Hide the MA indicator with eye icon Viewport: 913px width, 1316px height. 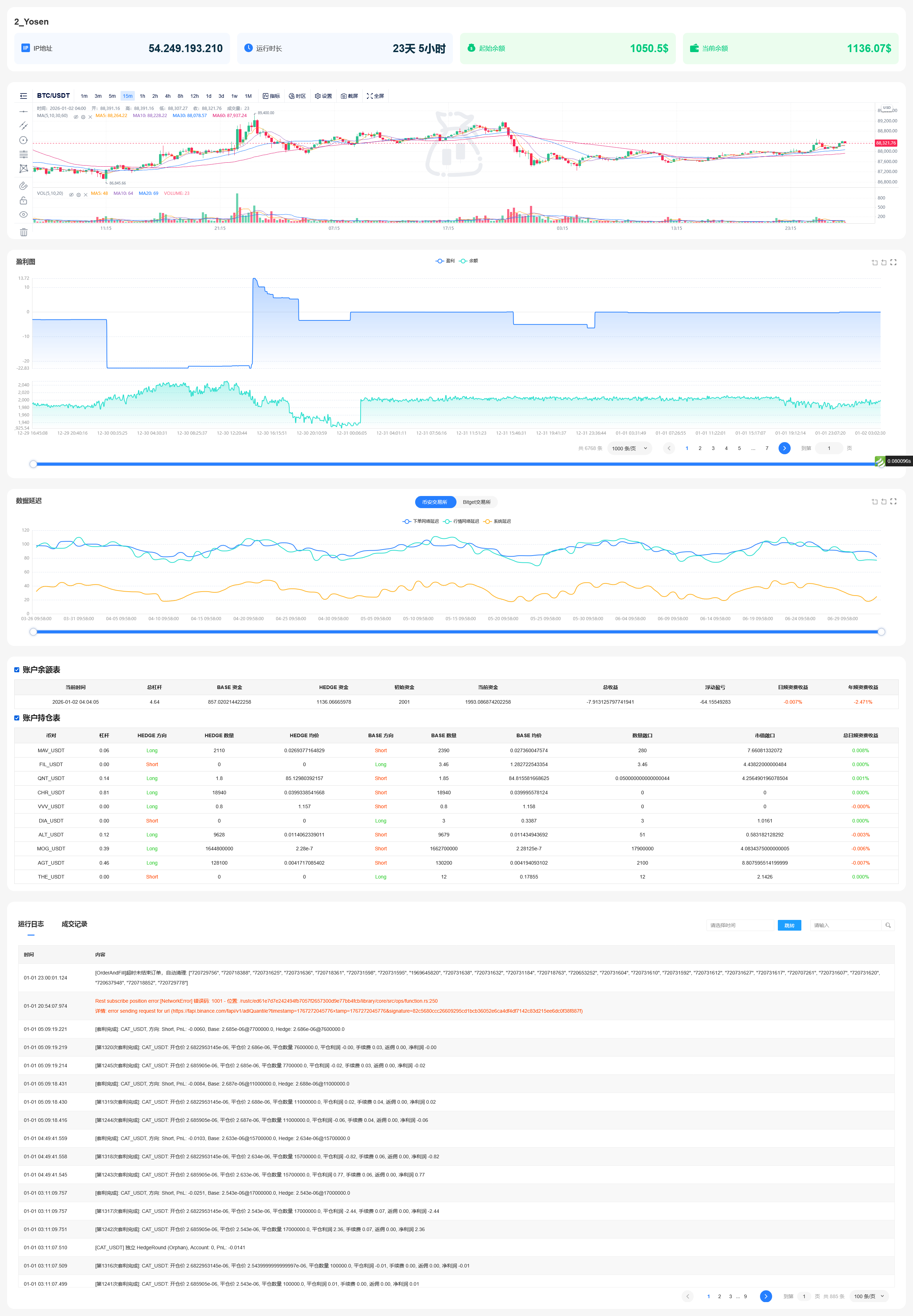pyautogui.click(x=76, y=117)
